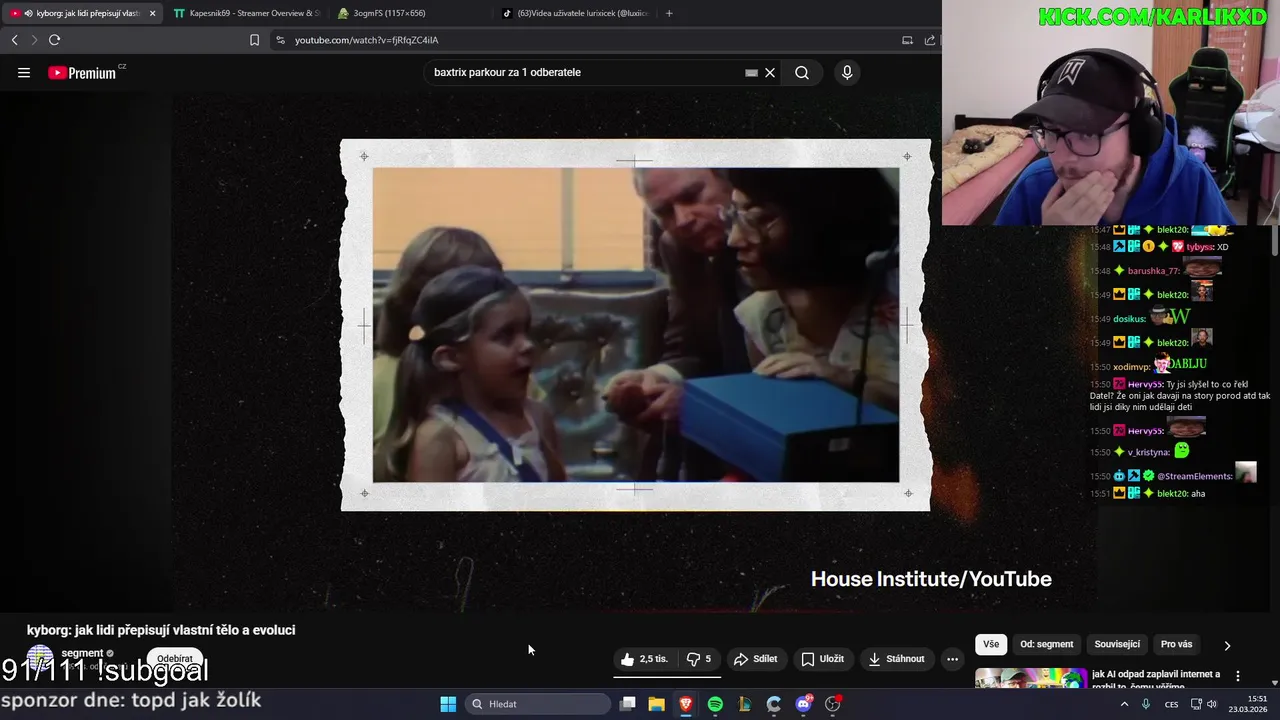Open Spotify from the taskbar

click(x=715, y=704)
